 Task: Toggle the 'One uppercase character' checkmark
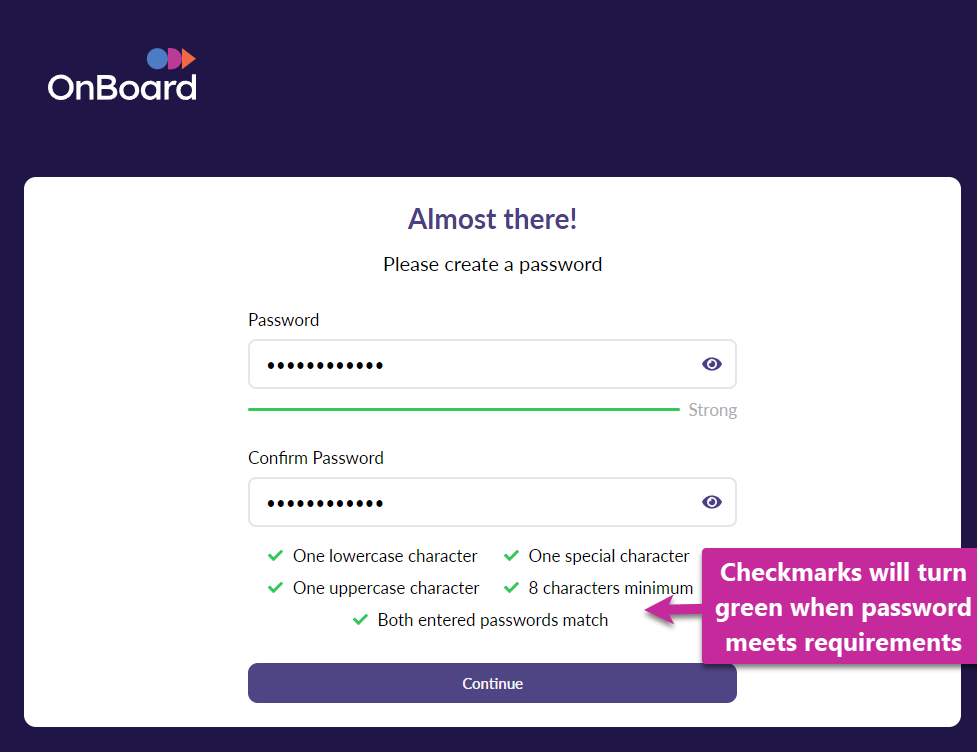point(276,588)
